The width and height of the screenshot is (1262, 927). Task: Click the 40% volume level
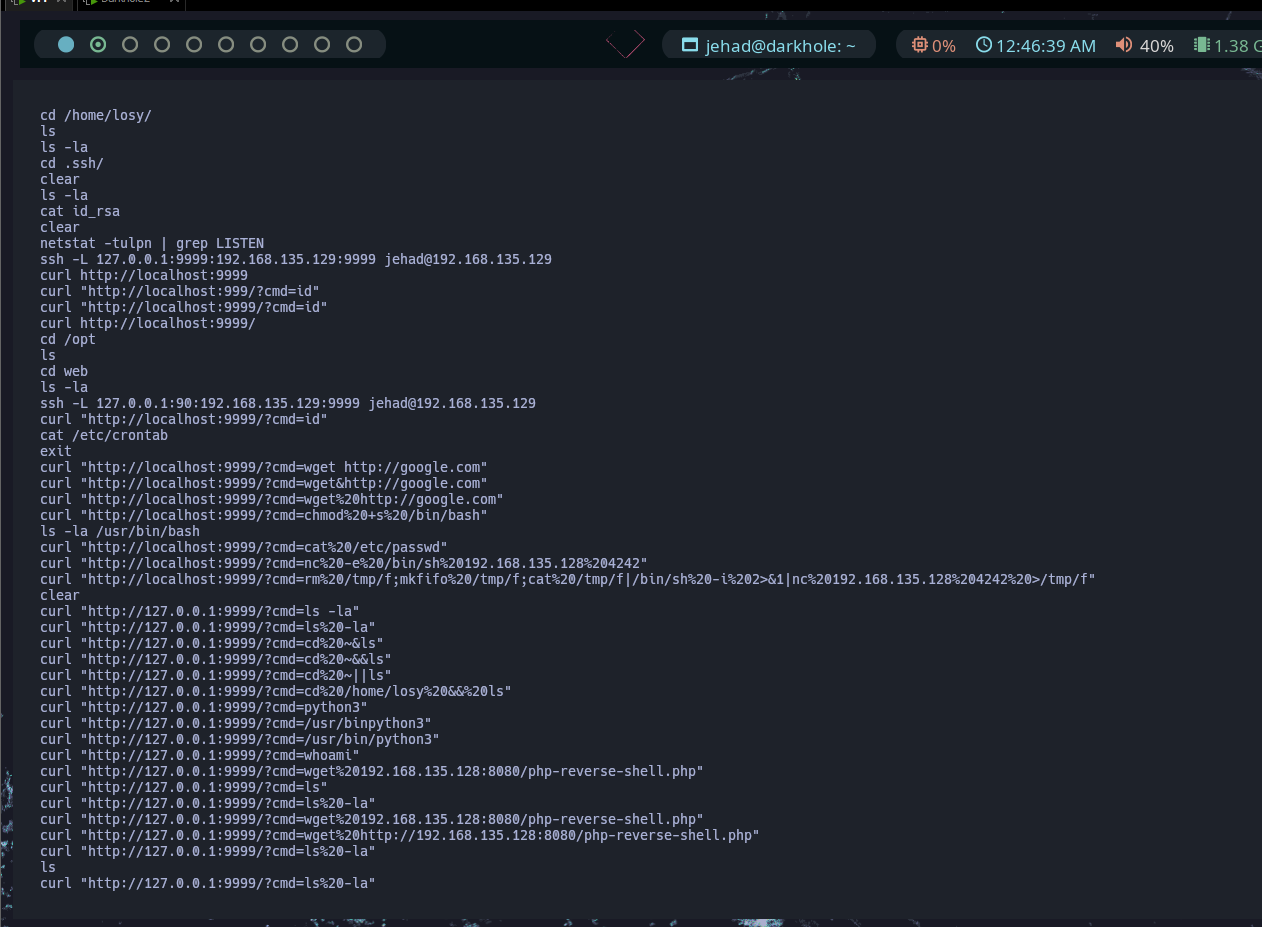click(1157, 46)
